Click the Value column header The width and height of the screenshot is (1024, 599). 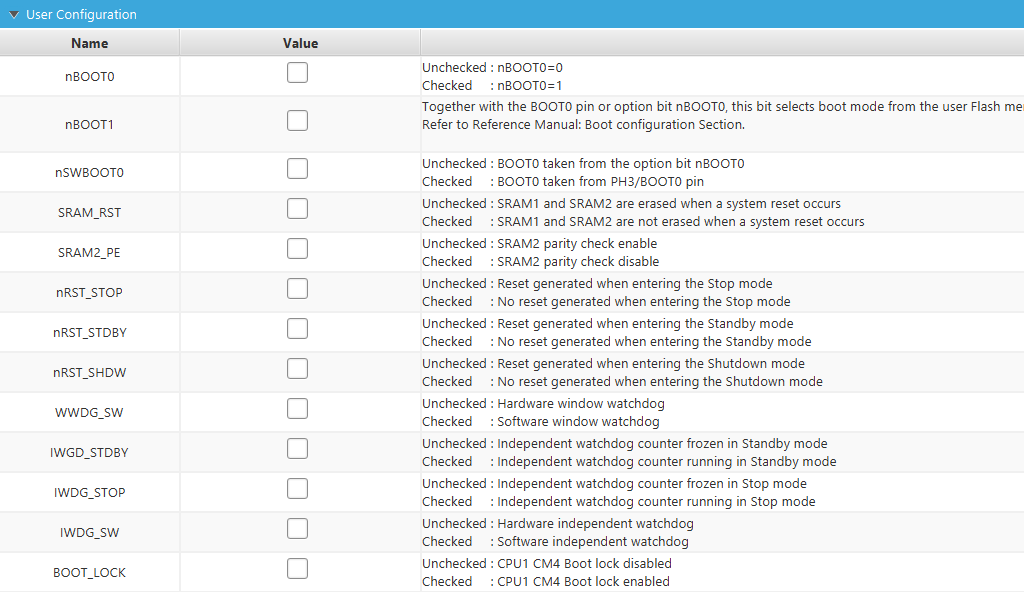click(300, 43)
